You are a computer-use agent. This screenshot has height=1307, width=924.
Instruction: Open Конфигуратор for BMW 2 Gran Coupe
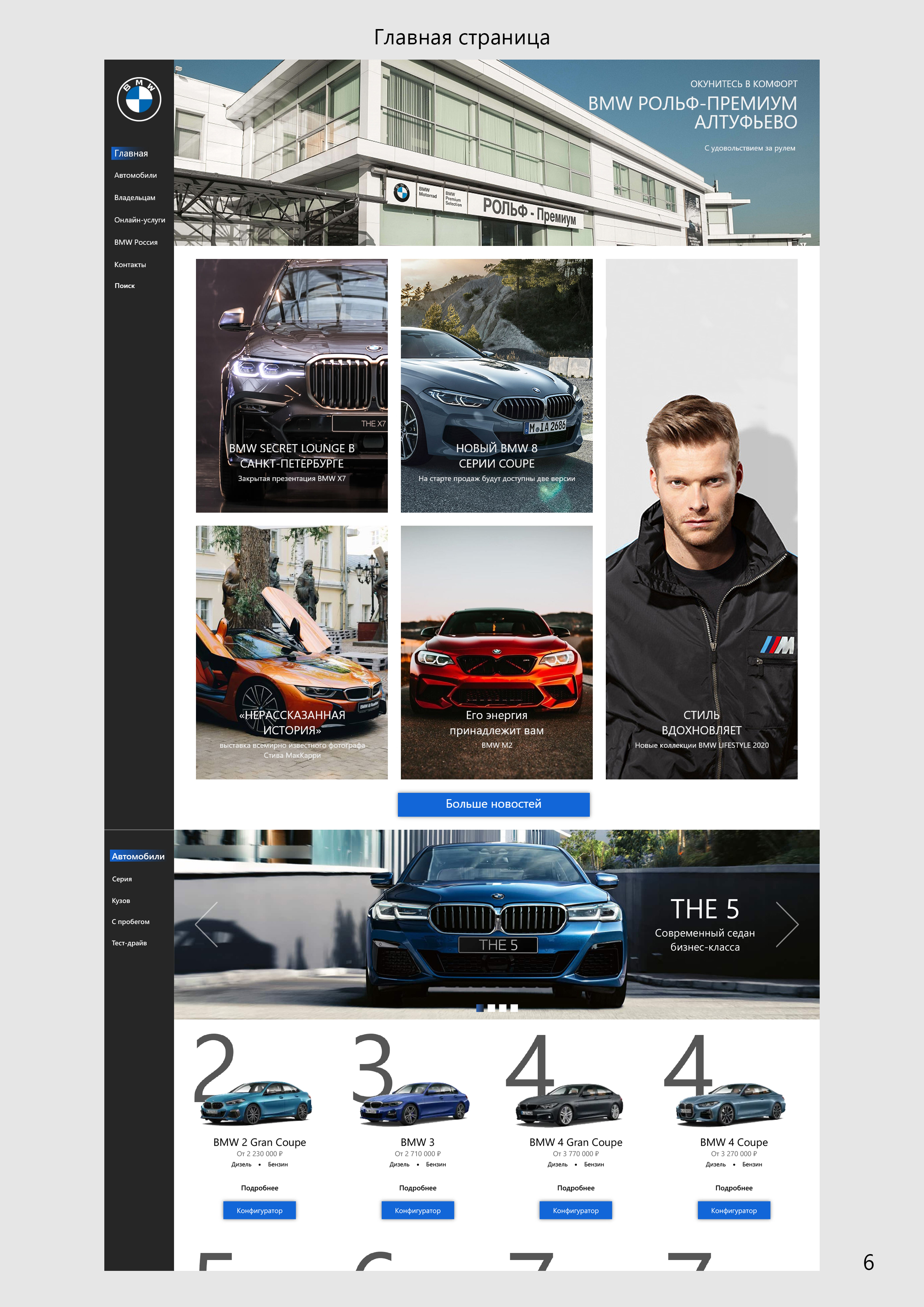[x=260, y=1210]
